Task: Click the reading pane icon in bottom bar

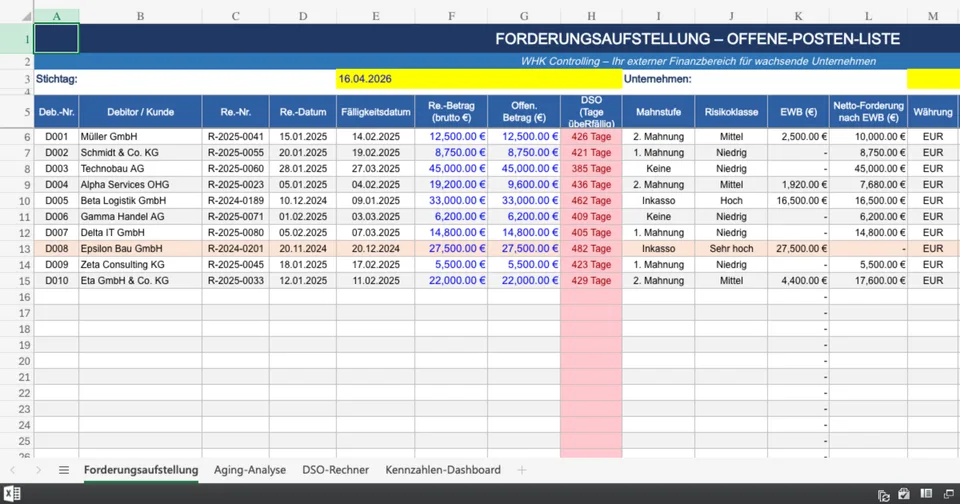Action: click(x=926, y=494)
